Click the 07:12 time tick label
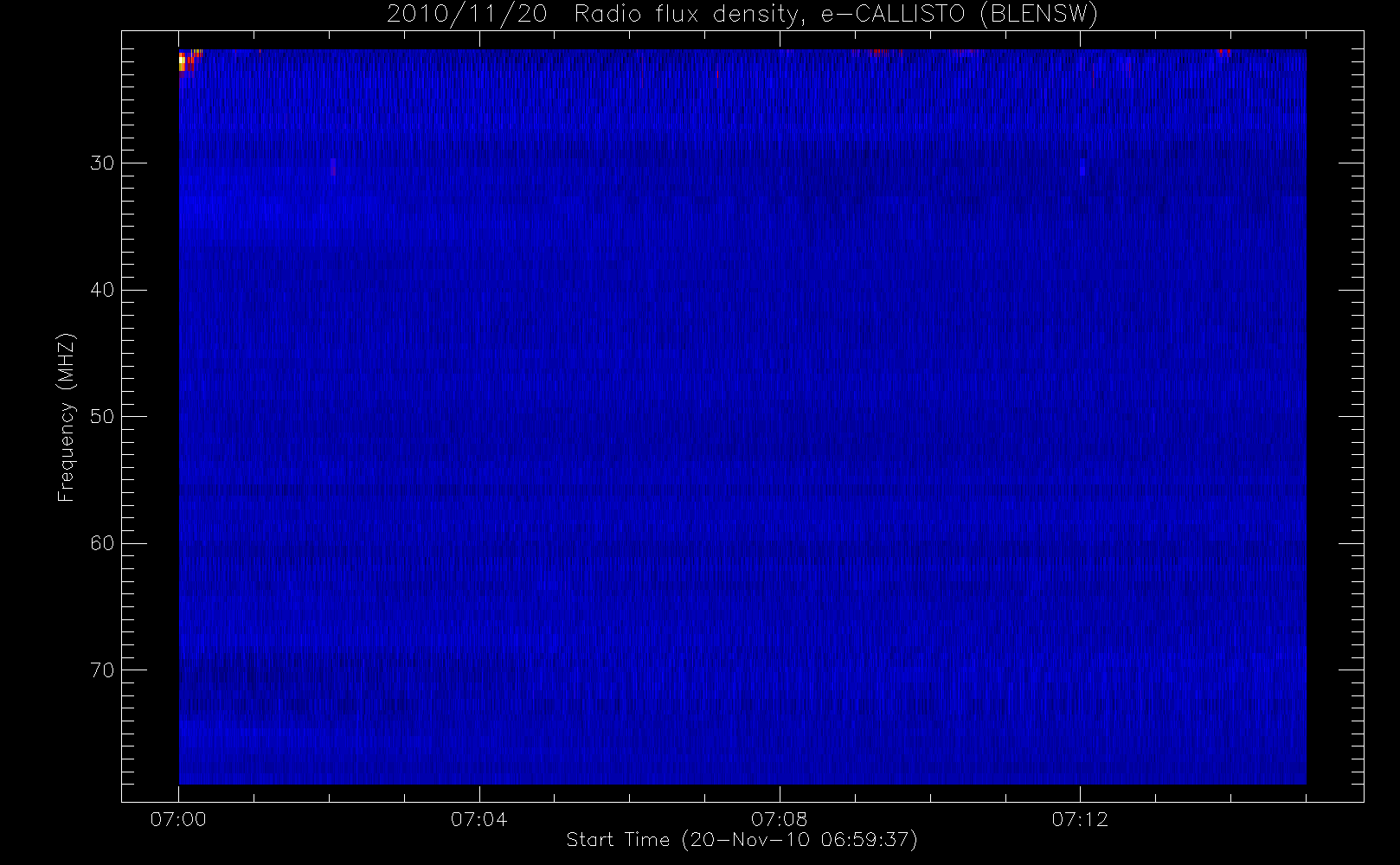The height and width of the screenshot is (865, 1400). (x=1079, y=819)
